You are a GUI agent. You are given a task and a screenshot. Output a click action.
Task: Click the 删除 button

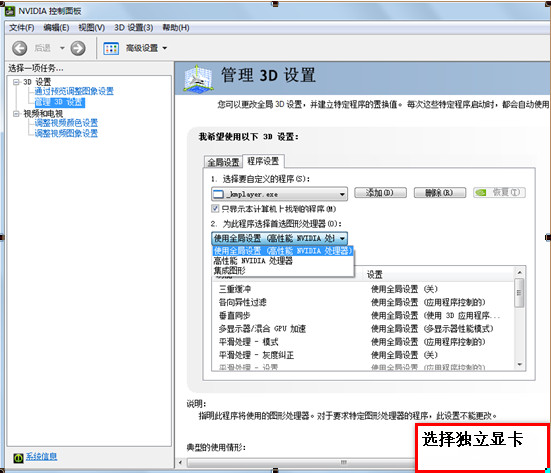point(440,193)
